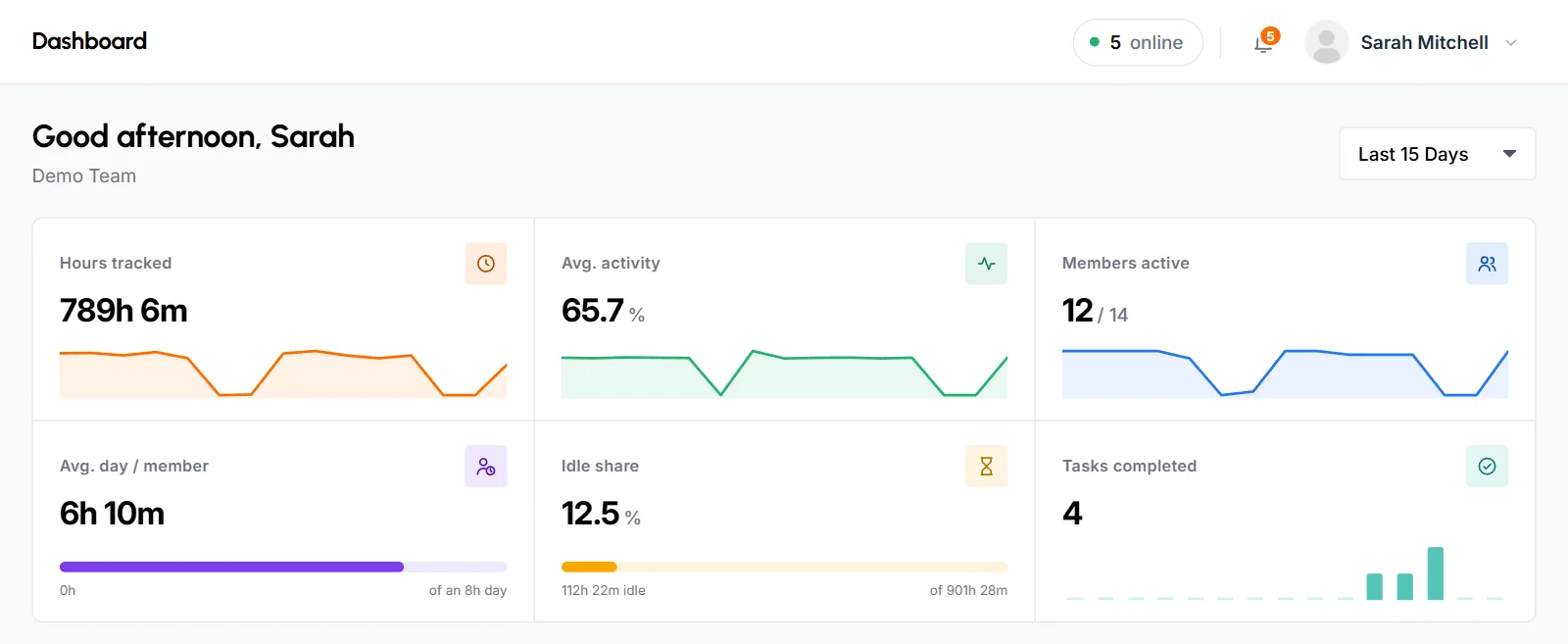Screen dimensions: 1568x644
Task: Click the Demo Team subtitle
Action: (84, 175)
